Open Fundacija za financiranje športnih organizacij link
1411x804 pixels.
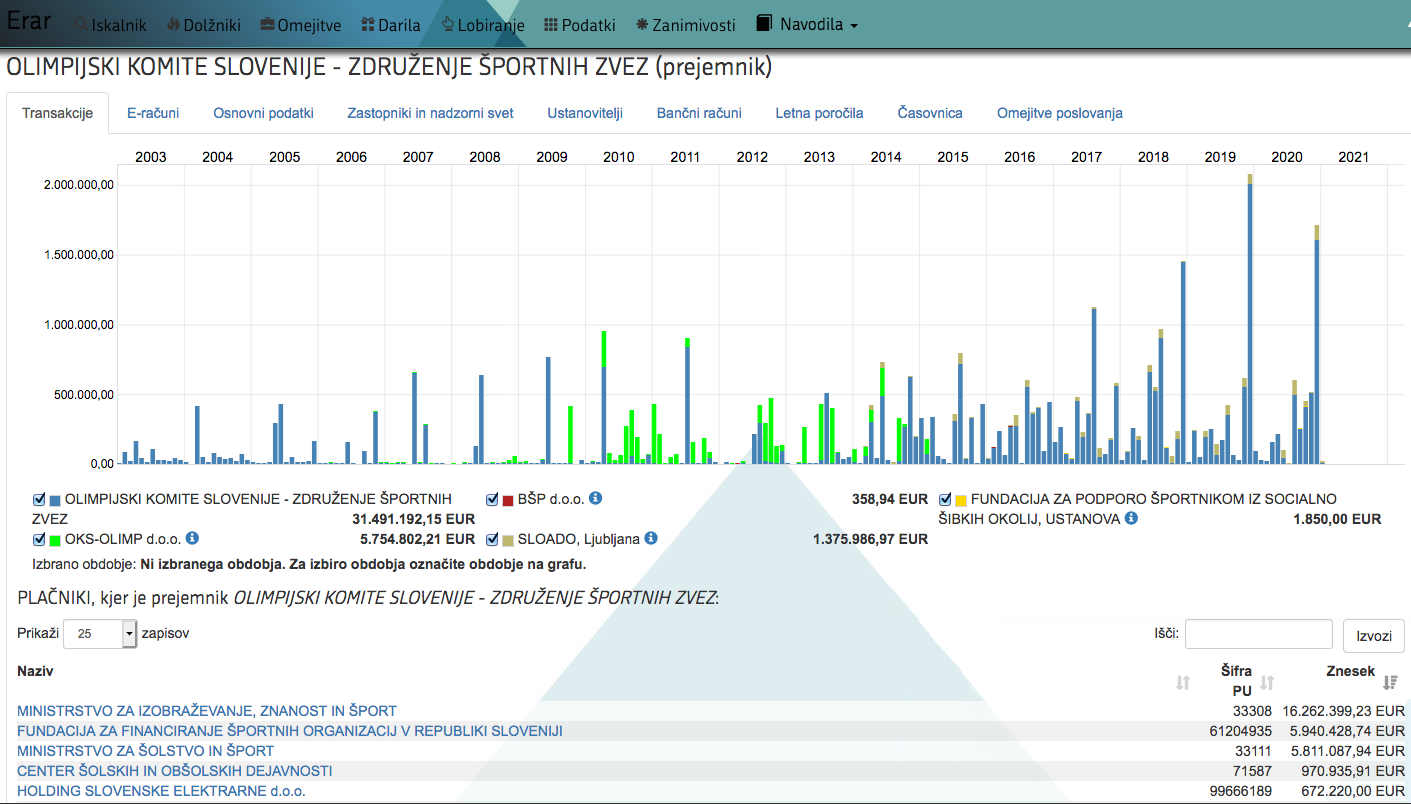(290, 731)
